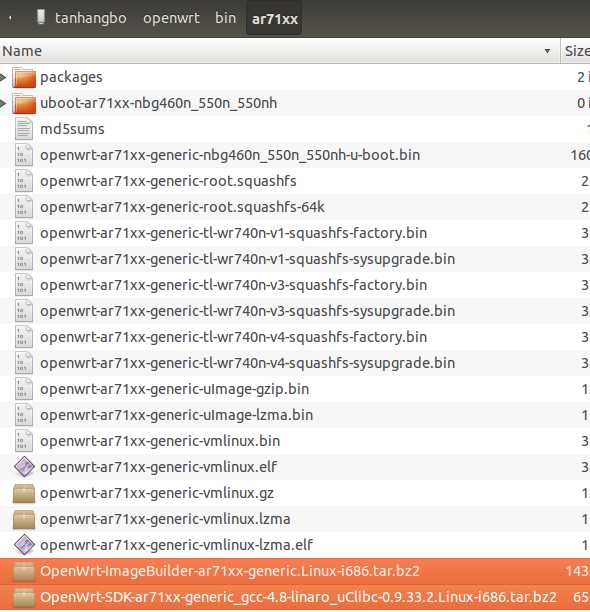Select openwrt-ar71xx-generic-vmlinux-lzma.elf file name
Viewport: 590px width, 612px height.
177,545
